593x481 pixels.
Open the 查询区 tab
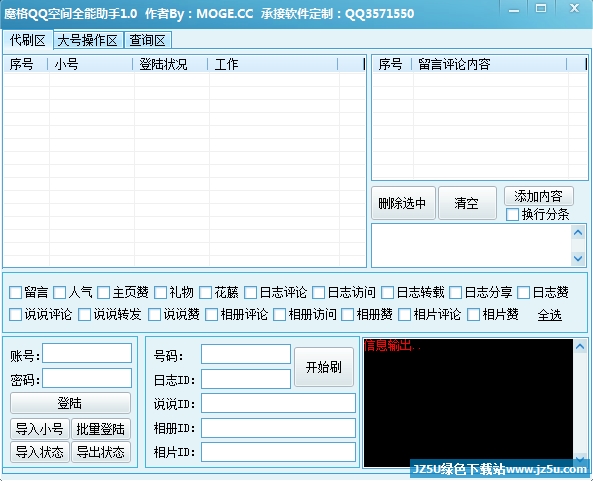(147, 40)
